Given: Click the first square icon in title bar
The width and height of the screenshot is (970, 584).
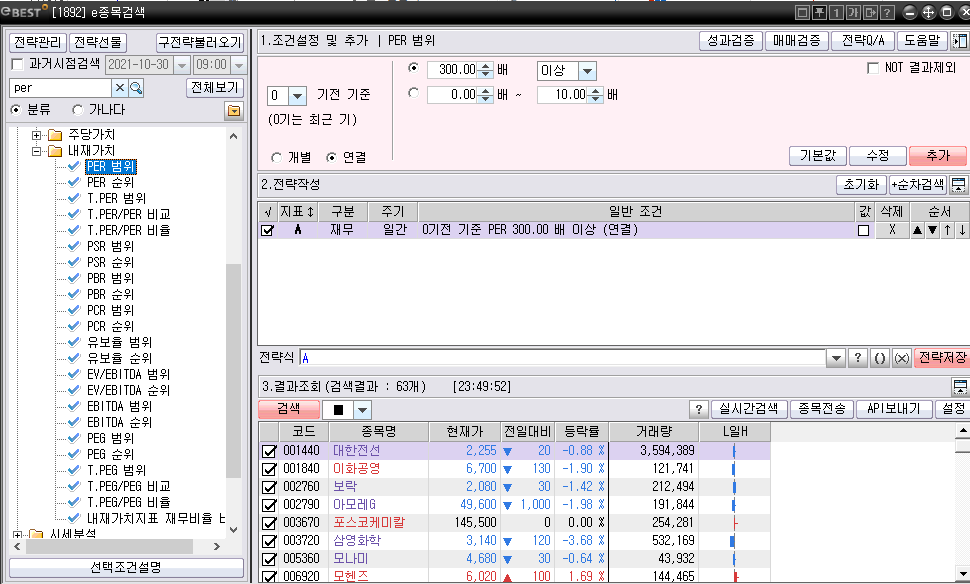Looking at the screenshot, I should point(802,12).
